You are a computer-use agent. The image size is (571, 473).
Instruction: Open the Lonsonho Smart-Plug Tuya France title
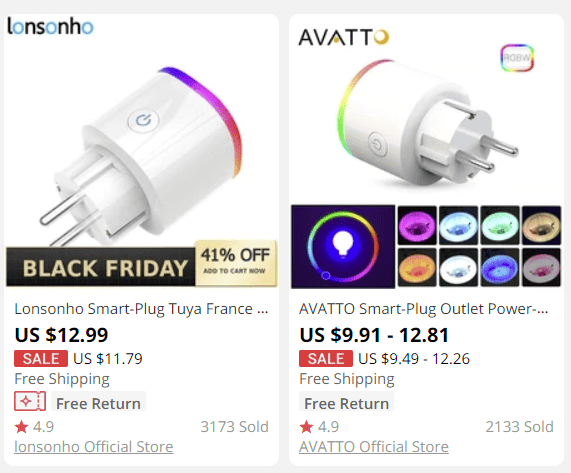tap(141, 309)
